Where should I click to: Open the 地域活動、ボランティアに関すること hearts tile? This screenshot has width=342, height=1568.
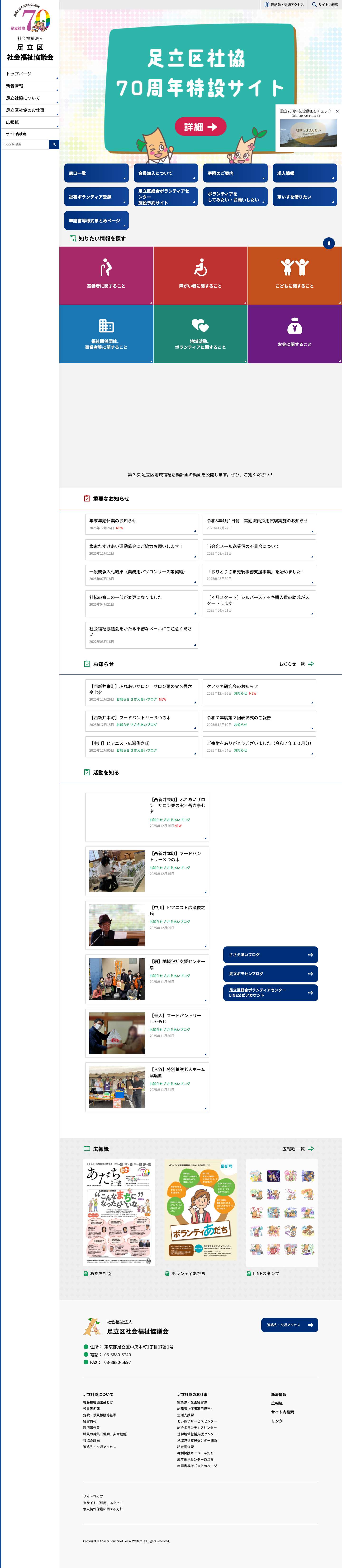200,334
